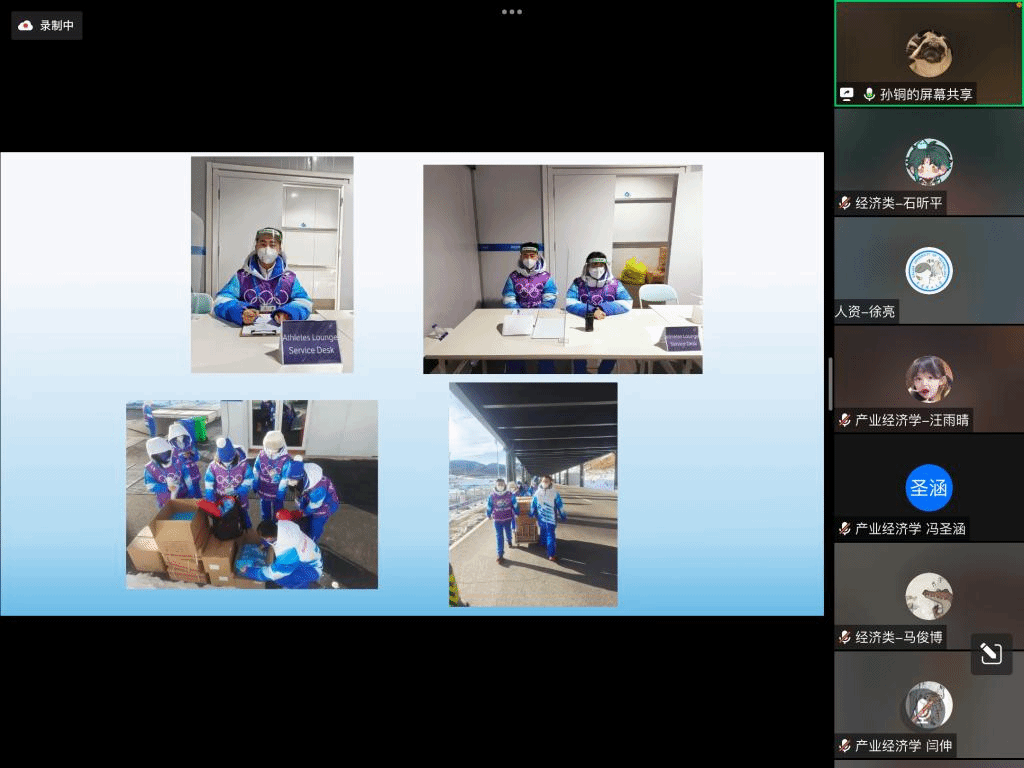The width and height of the screenshot is (1024, 768).
Task: Expand the three-dot menu at top center
Action: [x=512, y=12]
